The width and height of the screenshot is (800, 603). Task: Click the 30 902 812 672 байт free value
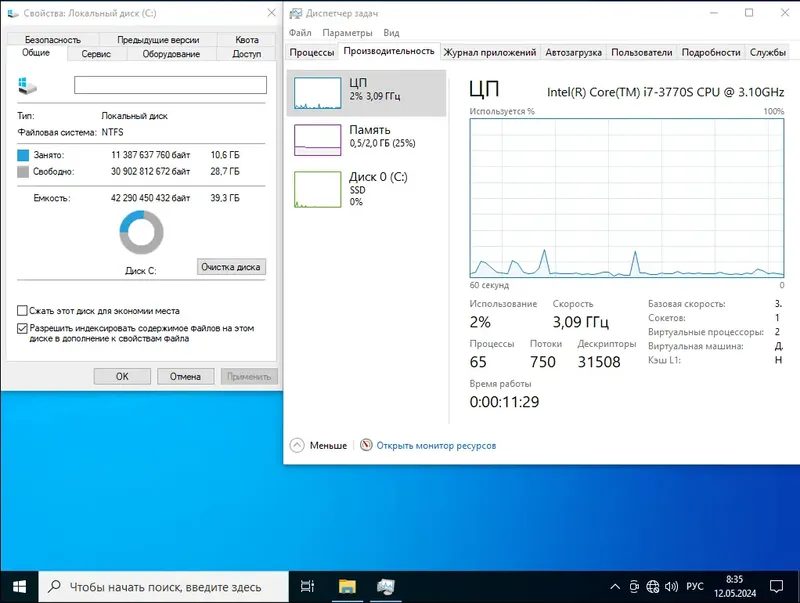tap(151, 171)
